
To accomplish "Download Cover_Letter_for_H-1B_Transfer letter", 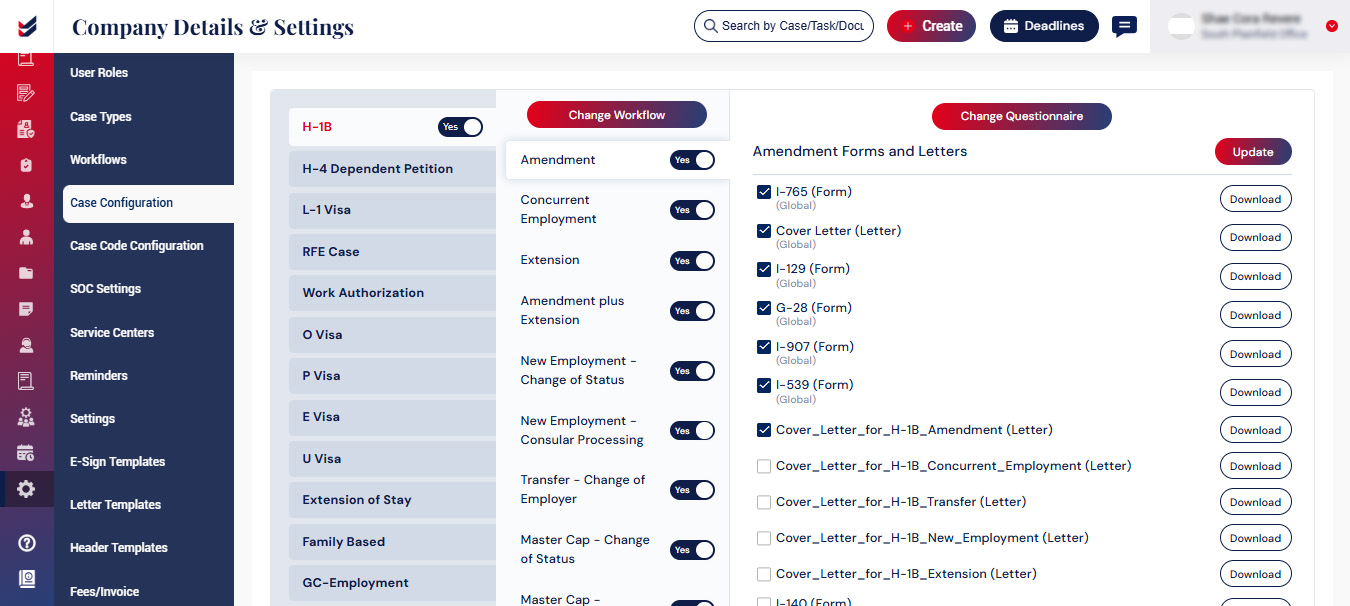I will pyautogui.click(x=1255, y=502).
